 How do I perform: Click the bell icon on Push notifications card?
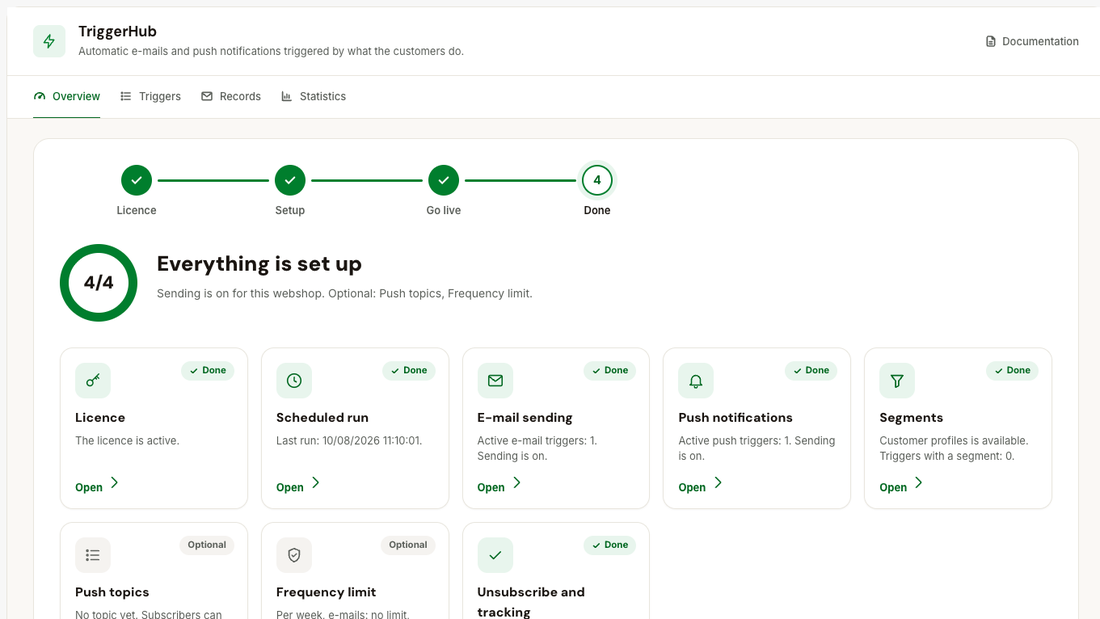pos(696,380)
